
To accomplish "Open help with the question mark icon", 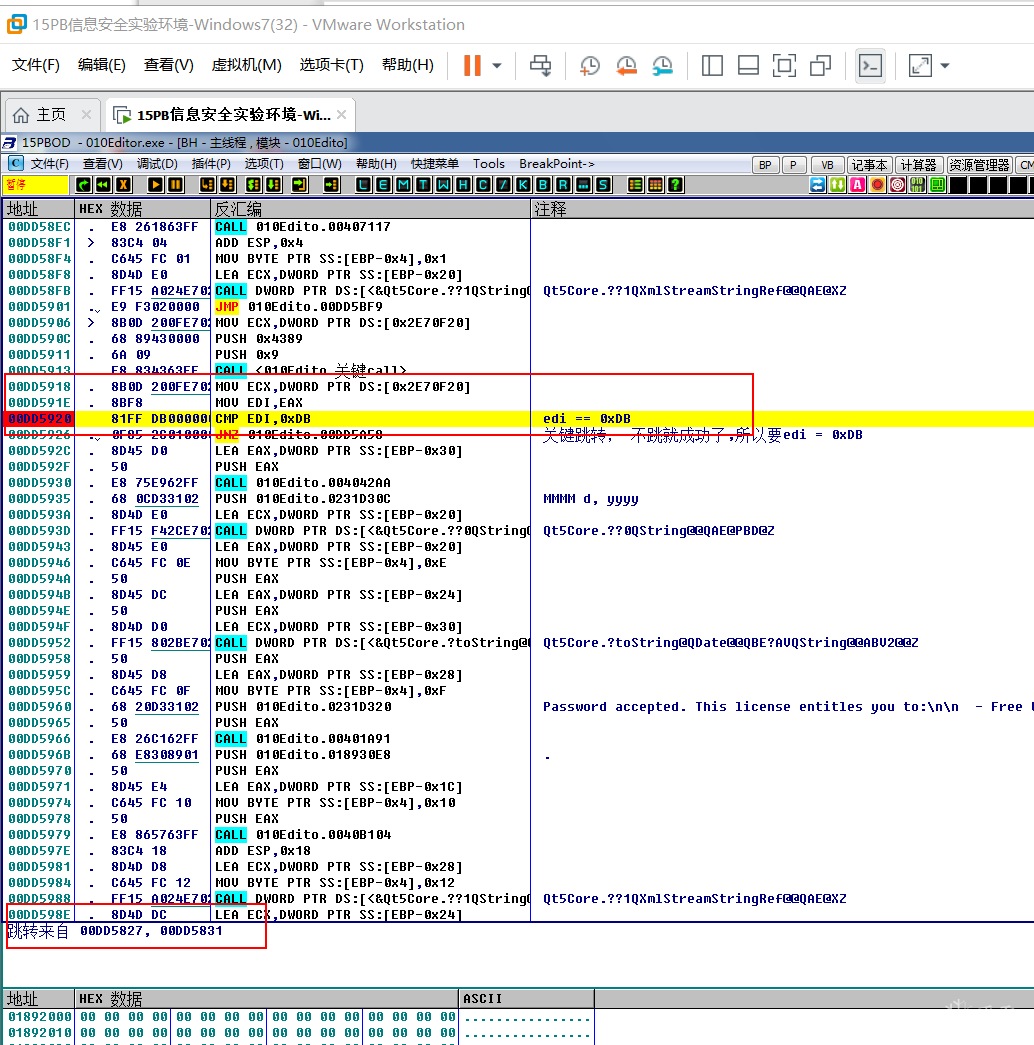I will pos(675,185).
